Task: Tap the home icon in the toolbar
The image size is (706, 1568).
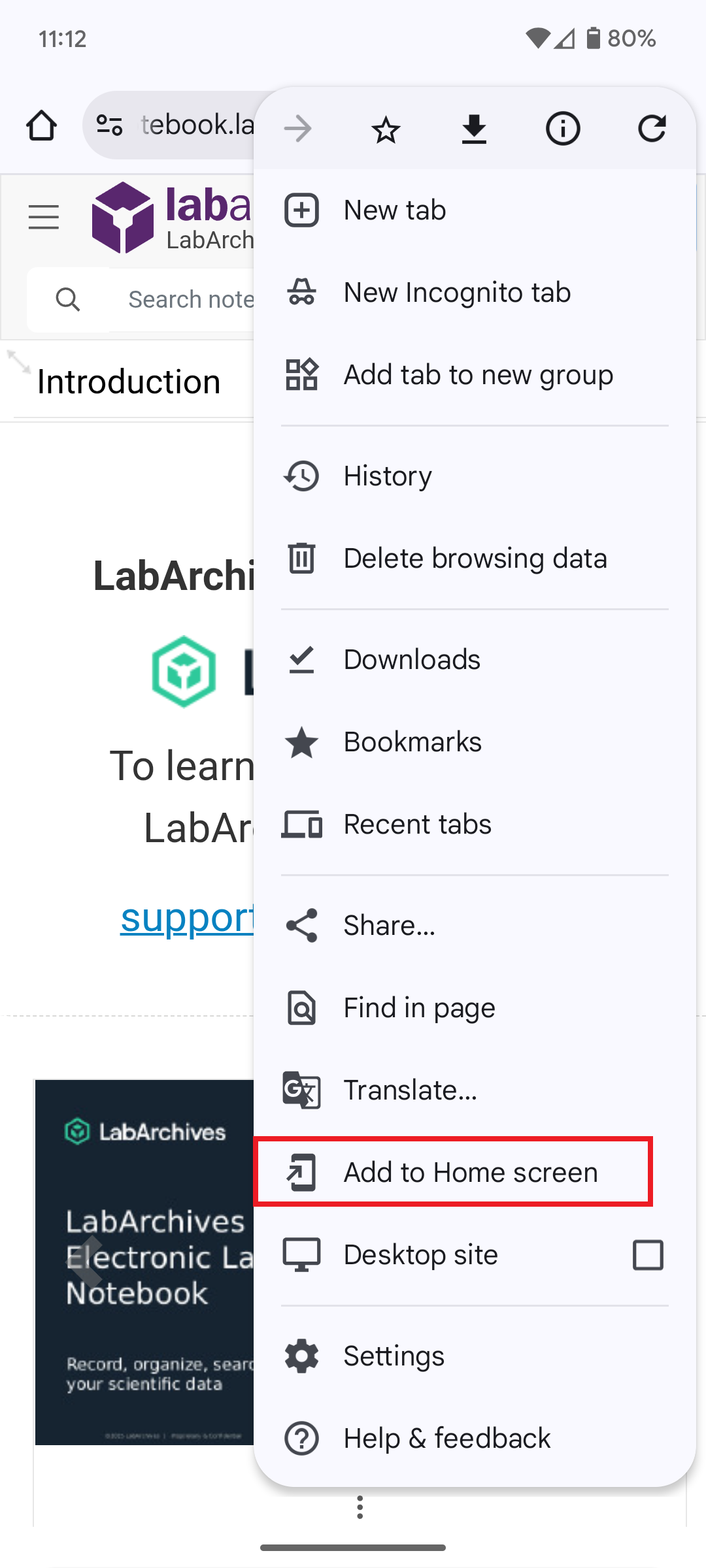Action: point(41,125)
